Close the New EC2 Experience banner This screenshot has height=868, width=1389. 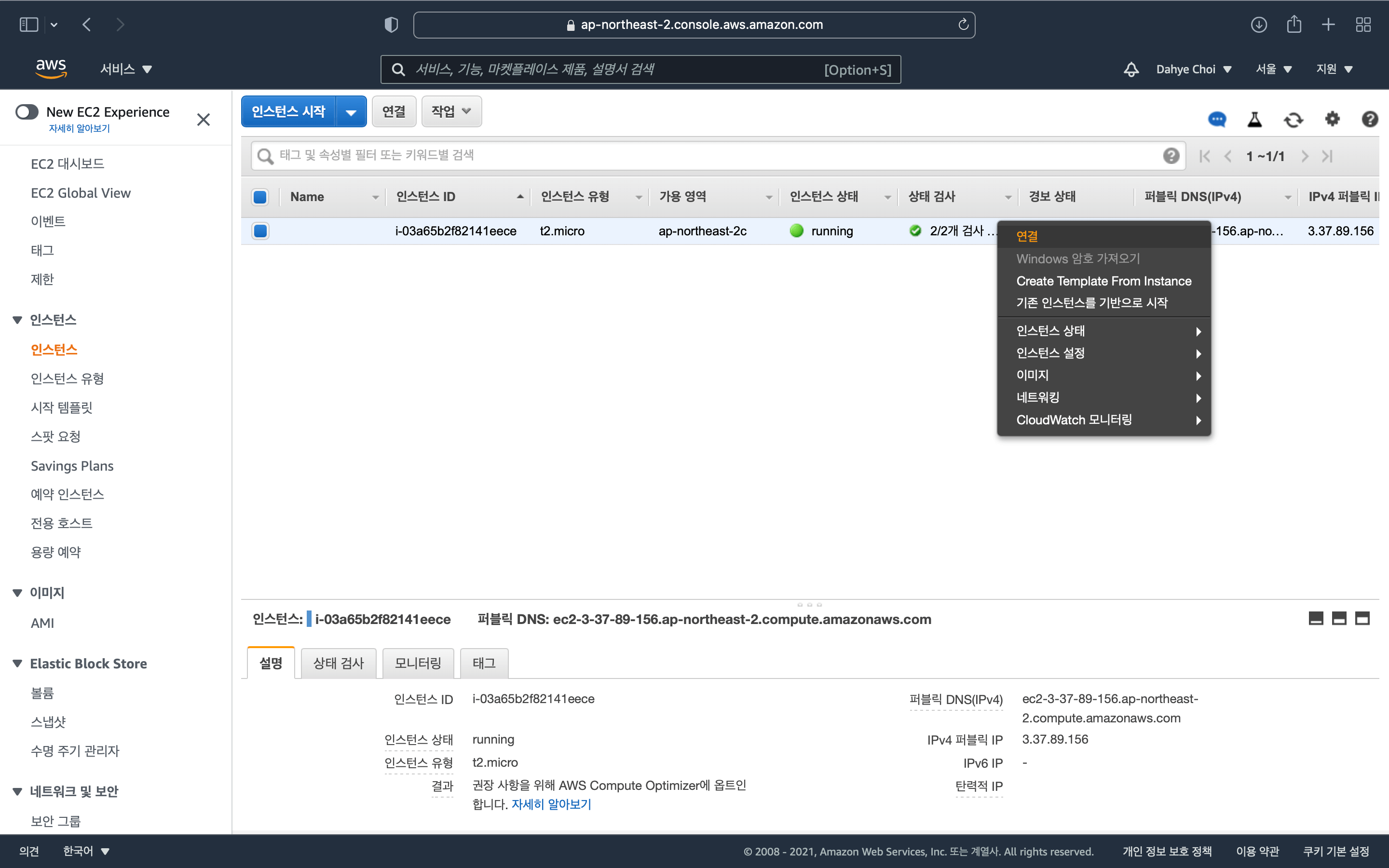[203, 120]
